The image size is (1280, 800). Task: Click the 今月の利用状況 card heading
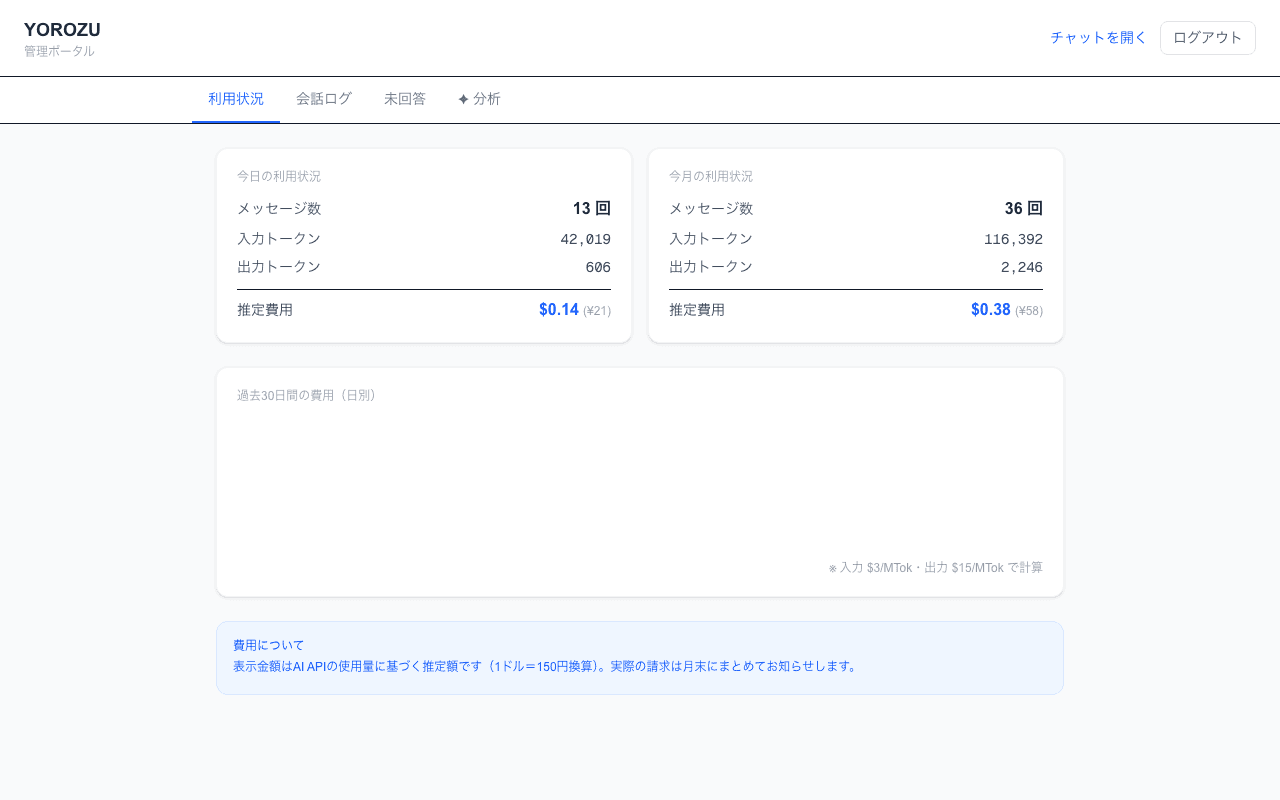point(711,176)
